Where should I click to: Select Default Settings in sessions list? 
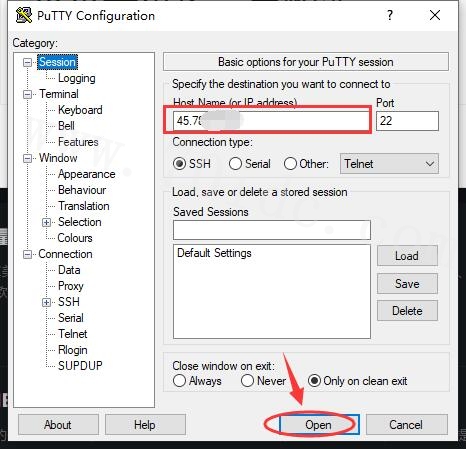(214, 253)
